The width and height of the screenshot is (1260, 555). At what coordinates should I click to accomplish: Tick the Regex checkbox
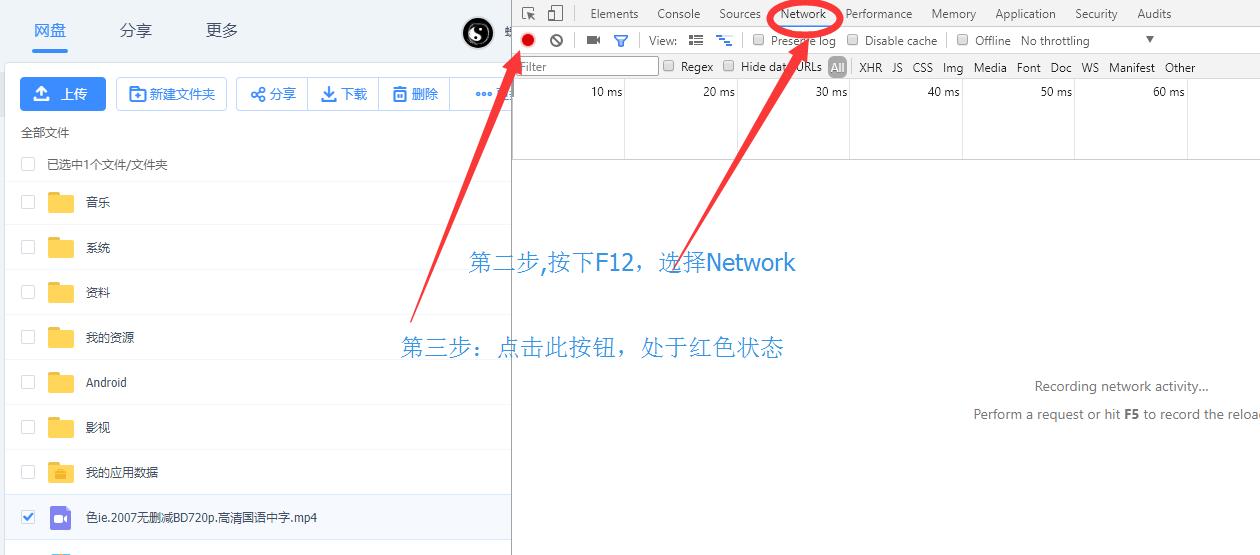pos(669,66)
